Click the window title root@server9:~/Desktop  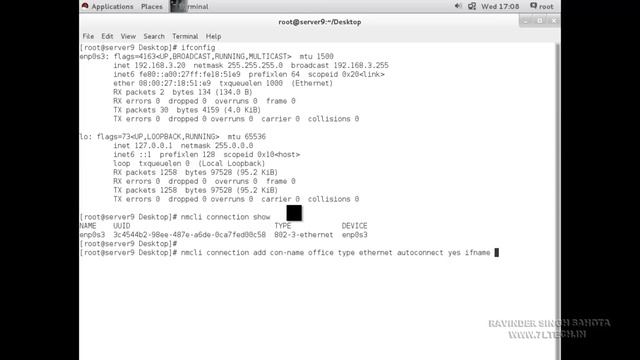click(320, 22)
